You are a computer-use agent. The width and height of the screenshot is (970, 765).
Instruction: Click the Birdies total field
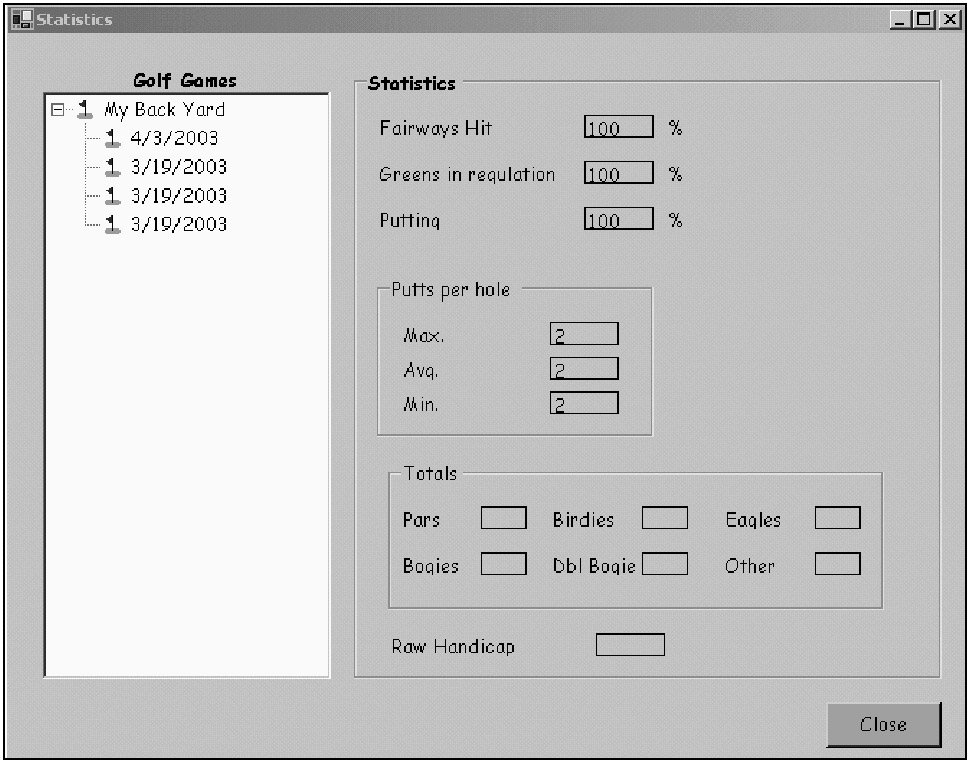pos(665,518)
